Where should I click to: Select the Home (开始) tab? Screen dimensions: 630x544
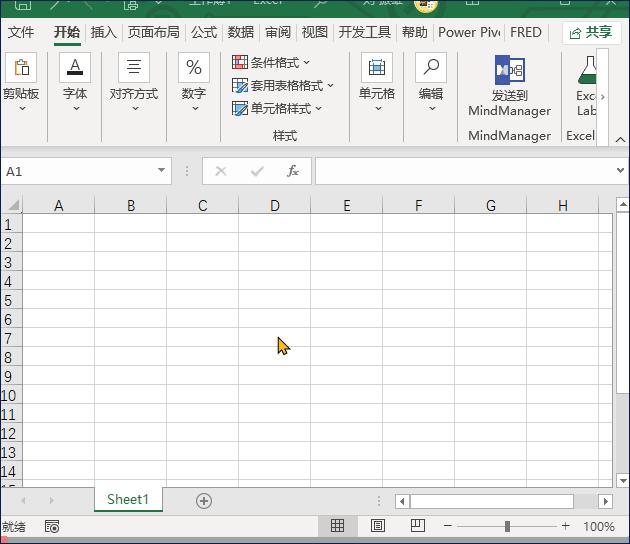tap(67, 32)
